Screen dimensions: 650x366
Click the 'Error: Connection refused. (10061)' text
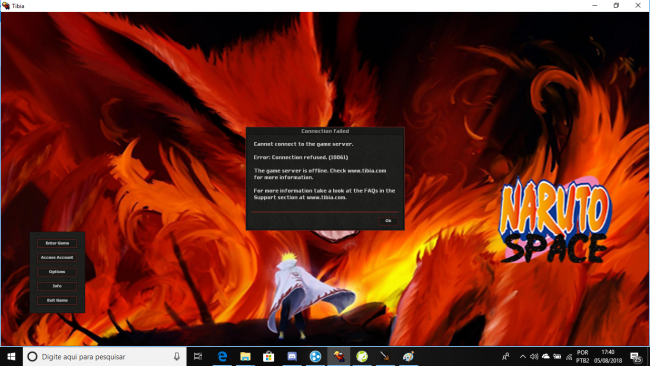(x=301, y=158)
